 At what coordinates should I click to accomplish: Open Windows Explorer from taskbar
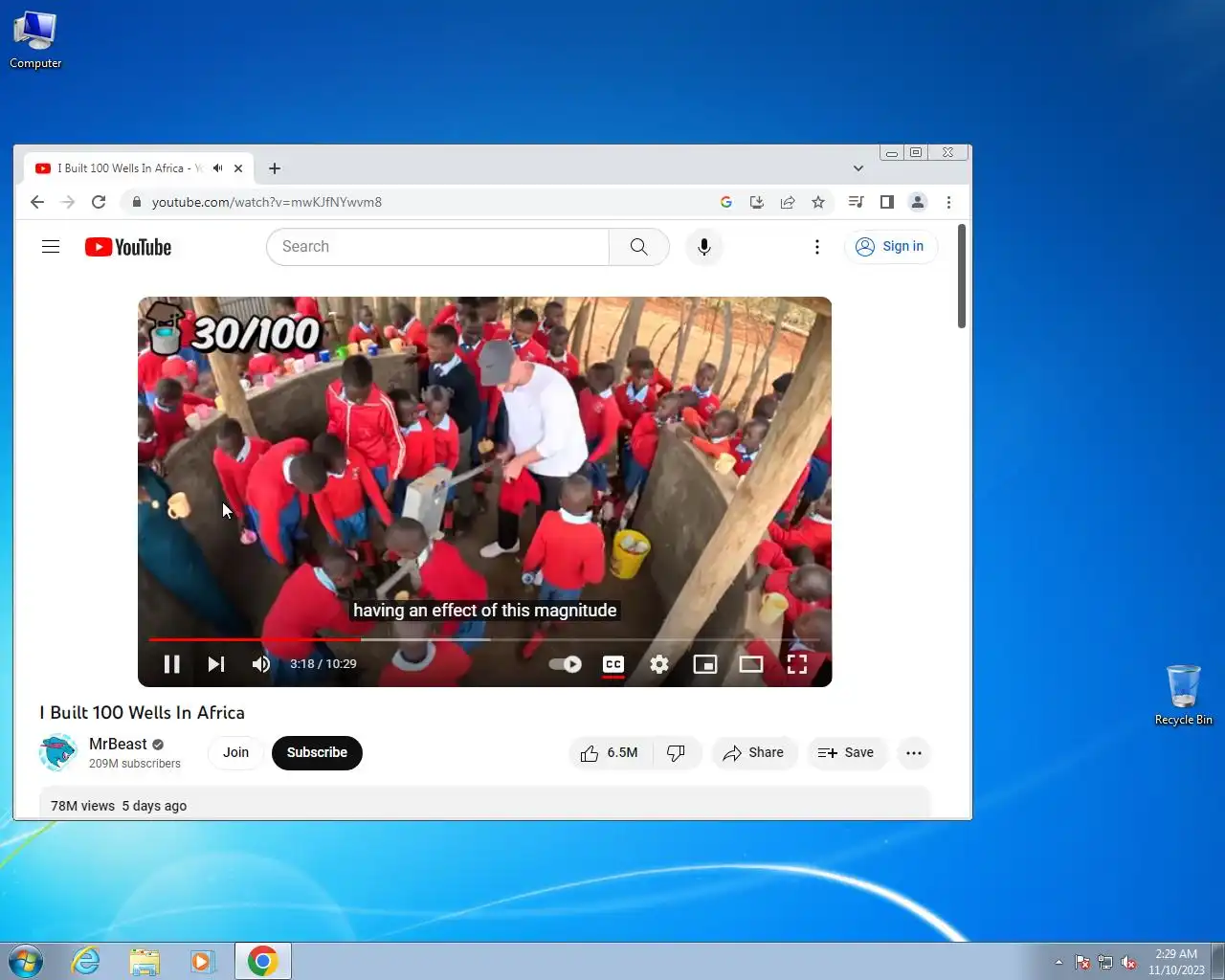point(145,961)
